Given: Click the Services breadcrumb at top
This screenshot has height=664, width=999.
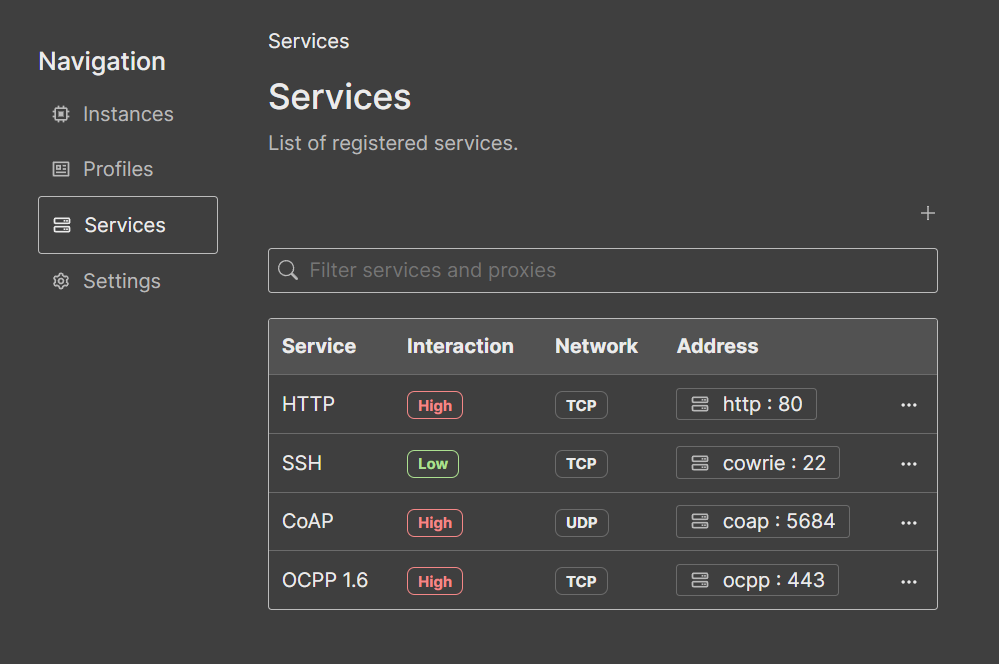Looking at the screenshot, I should click(x=308, y=41).
